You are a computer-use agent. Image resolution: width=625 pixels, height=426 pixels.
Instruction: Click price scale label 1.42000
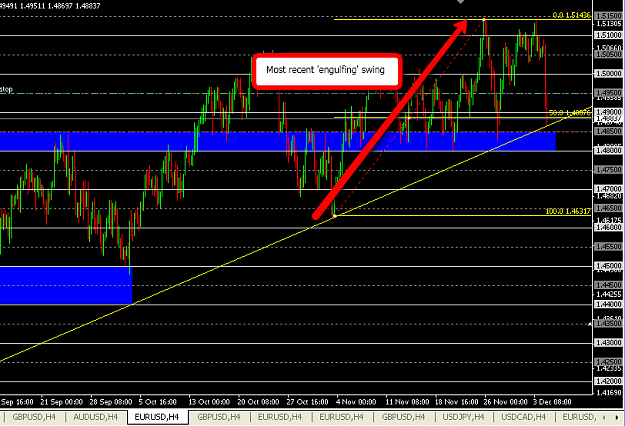[x=609, y=381]
